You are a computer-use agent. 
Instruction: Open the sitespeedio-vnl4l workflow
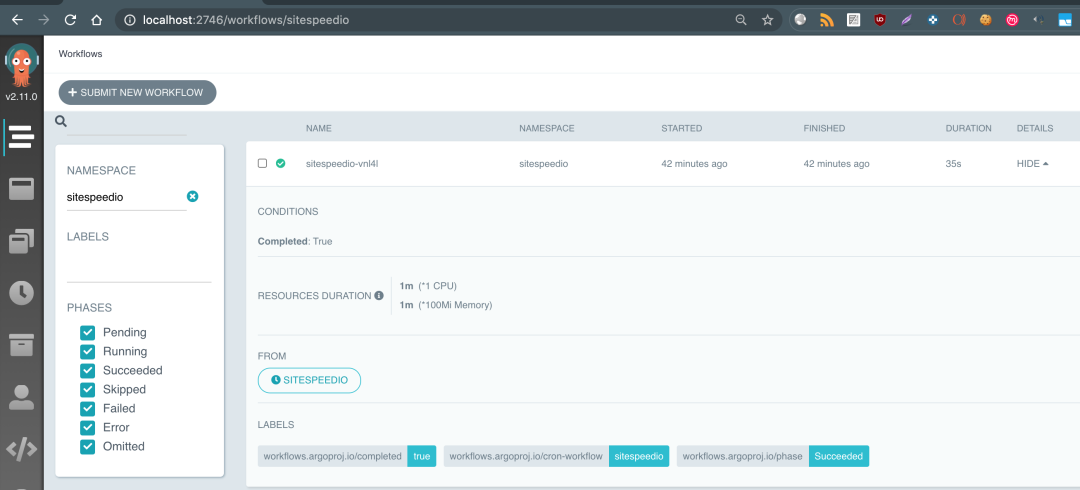coord(342,164)
